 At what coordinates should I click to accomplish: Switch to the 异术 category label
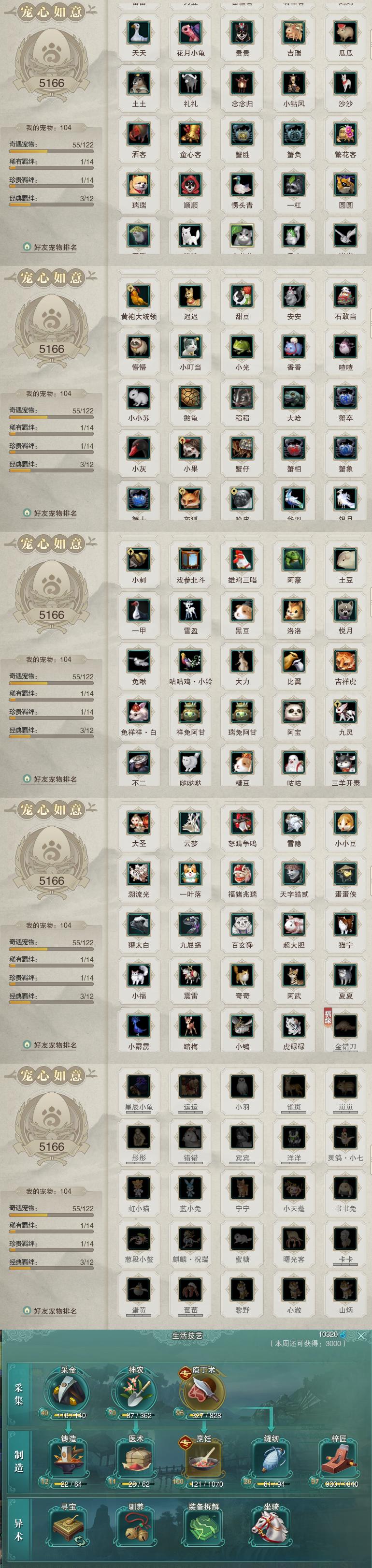pyautogui.click(x=19, y=1530)
